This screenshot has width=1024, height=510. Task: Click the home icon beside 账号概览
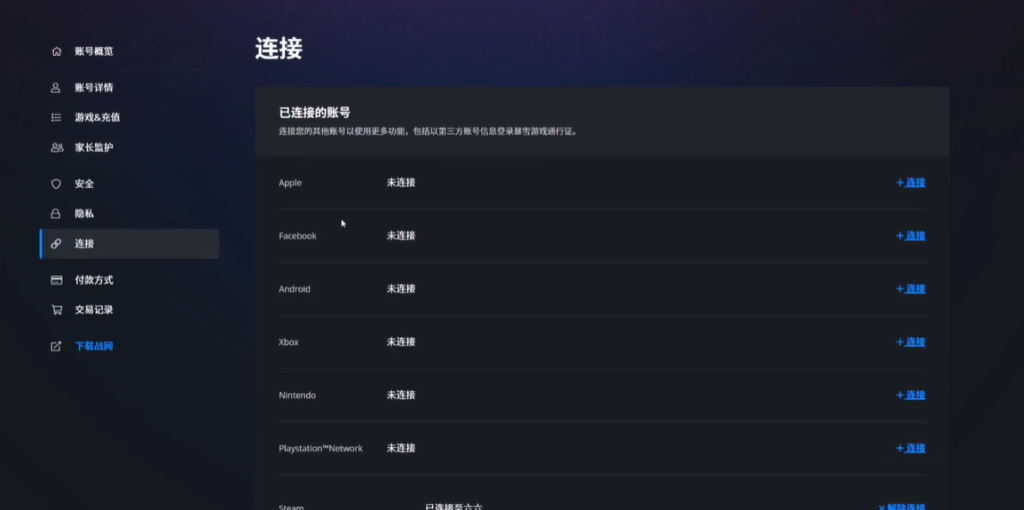click(56, 51)
